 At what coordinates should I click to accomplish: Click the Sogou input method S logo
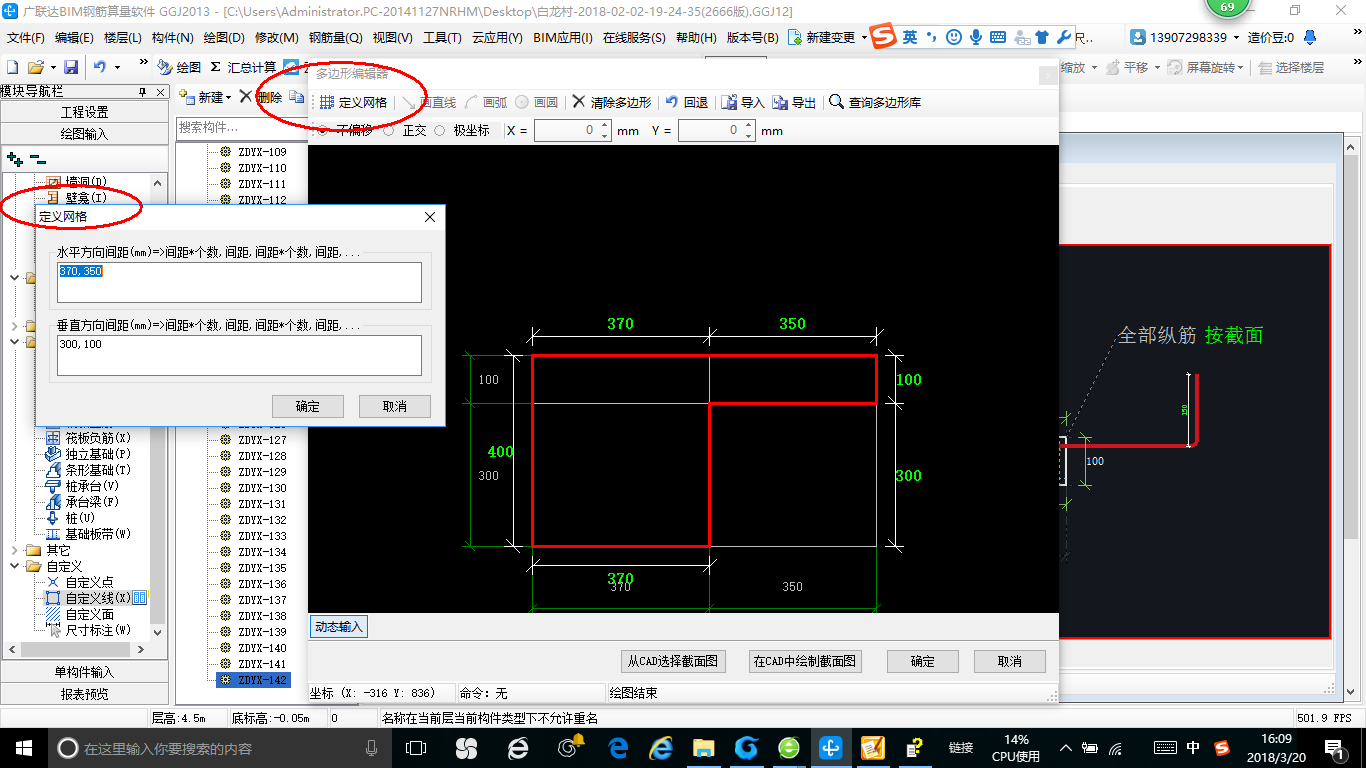coord(883,37)
